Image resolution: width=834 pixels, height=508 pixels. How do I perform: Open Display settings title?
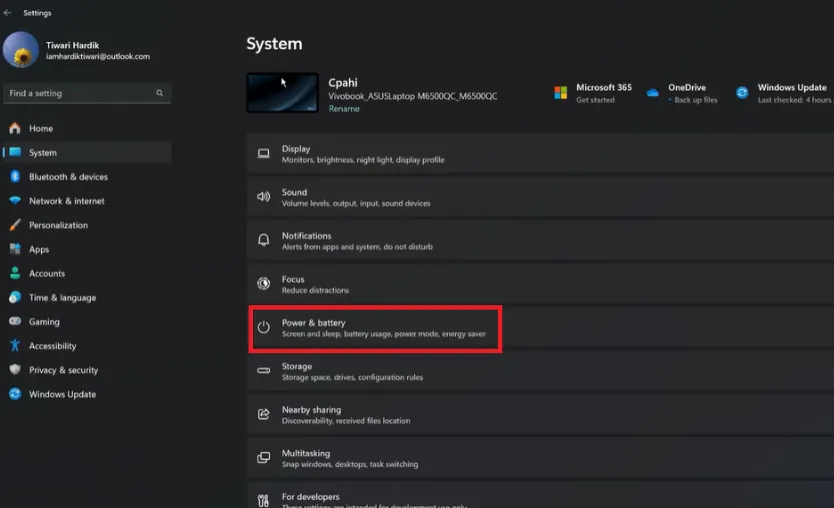(x=296, y=149)
